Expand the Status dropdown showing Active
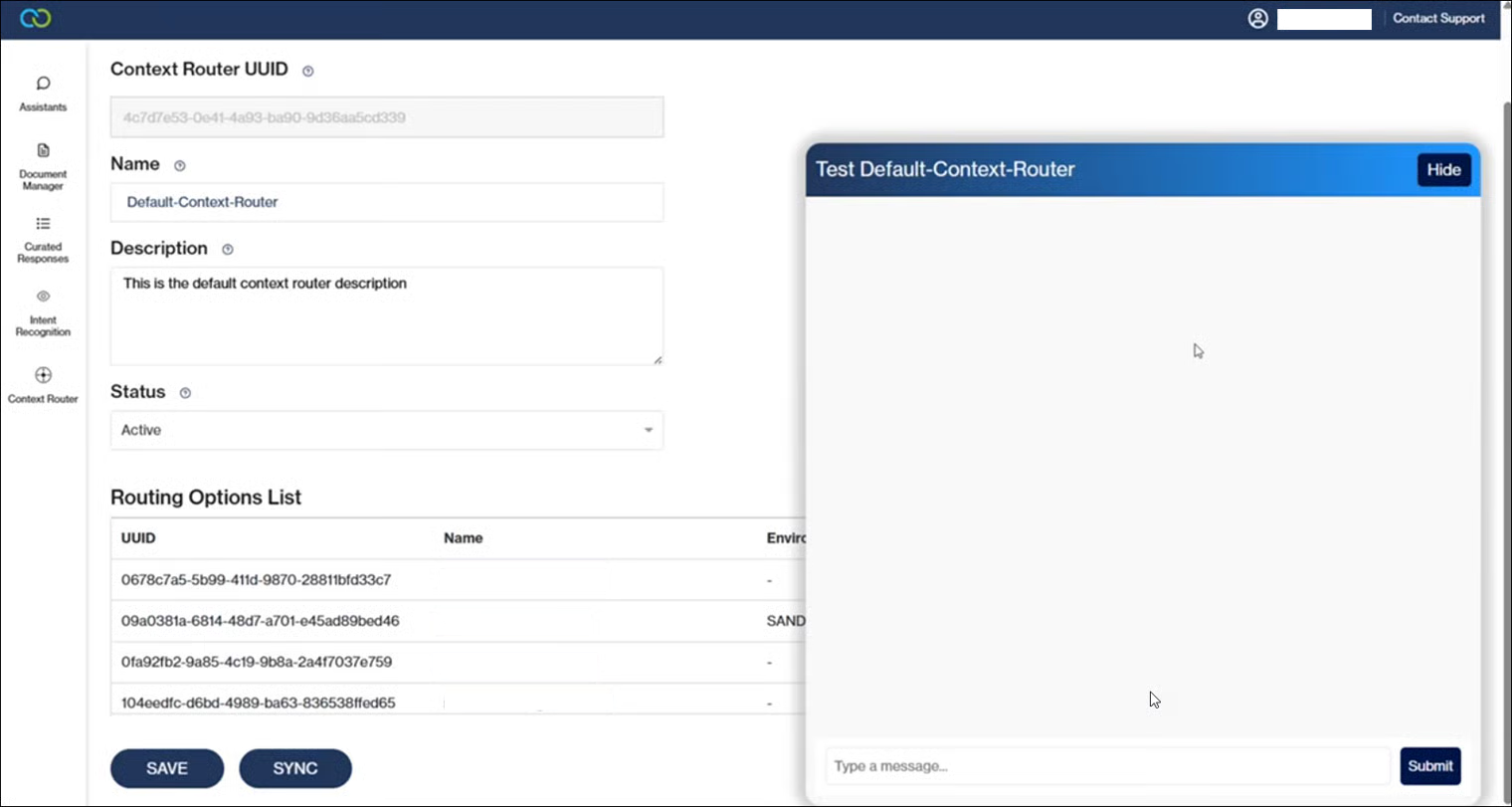Image resolution: width=1512 pixels, height=807 pixels. tap(386, 430)
